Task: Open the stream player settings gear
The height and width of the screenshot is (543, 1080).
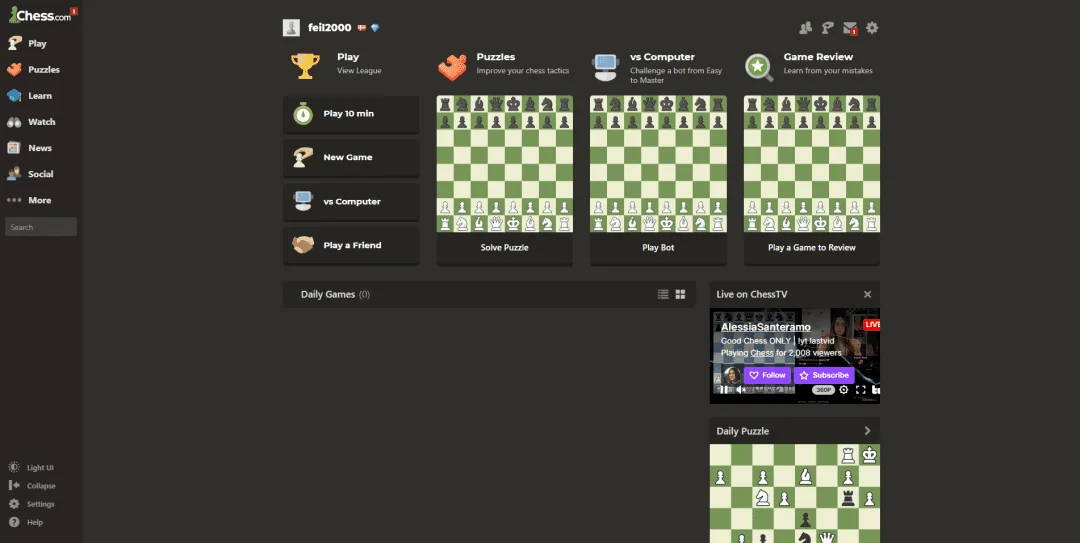Action: coord(844,390)
